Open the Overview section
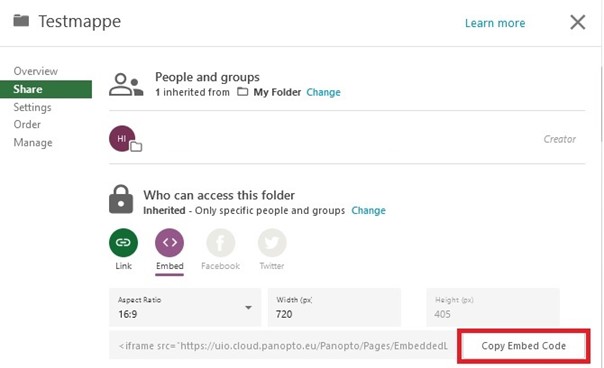604x368 pixels. tap(35, 71)
